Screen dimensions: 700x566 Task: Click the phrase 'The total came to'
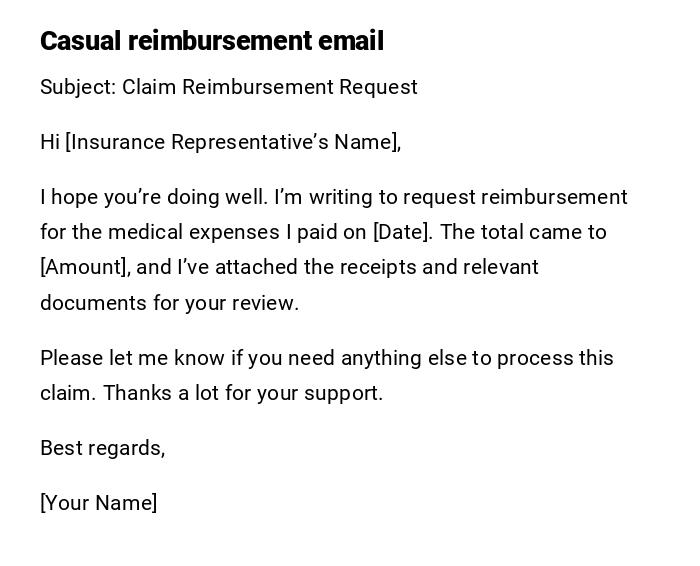tap(523, 232)
